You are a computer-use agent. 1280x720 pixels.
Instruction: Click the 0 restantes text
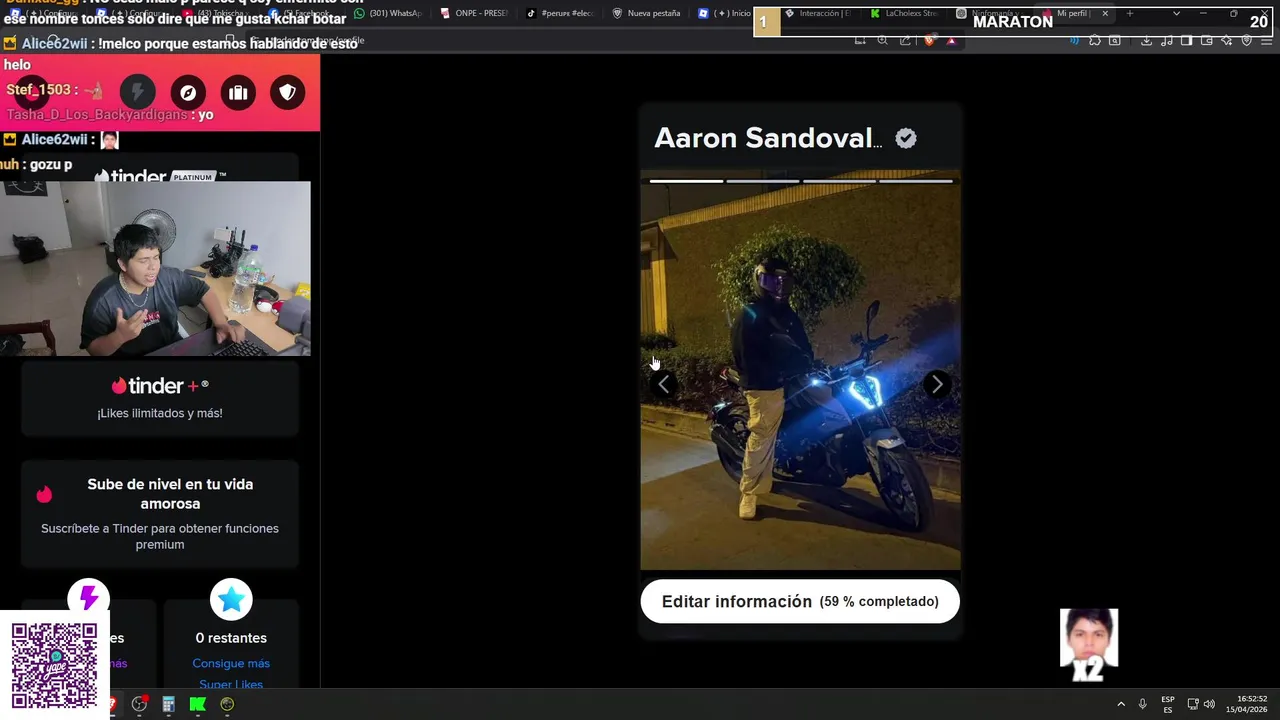(x=231, y=638)
